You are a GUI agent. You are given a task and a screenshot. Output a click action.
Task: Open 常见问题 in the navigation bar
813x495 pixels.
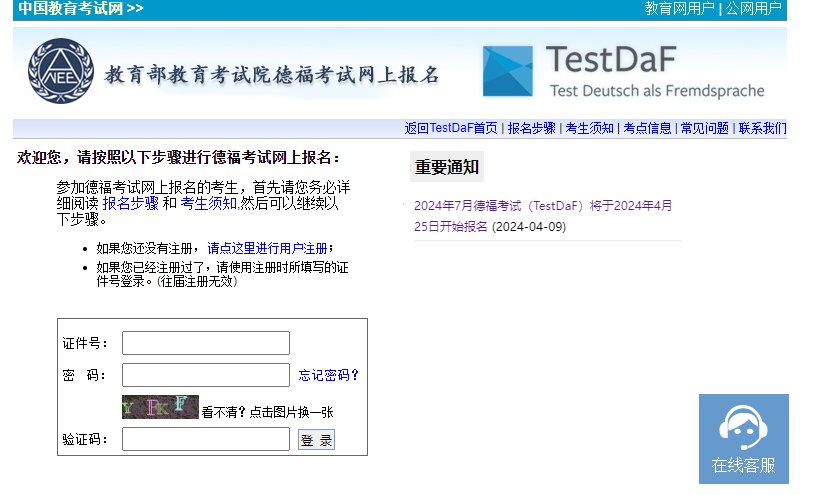705,128
